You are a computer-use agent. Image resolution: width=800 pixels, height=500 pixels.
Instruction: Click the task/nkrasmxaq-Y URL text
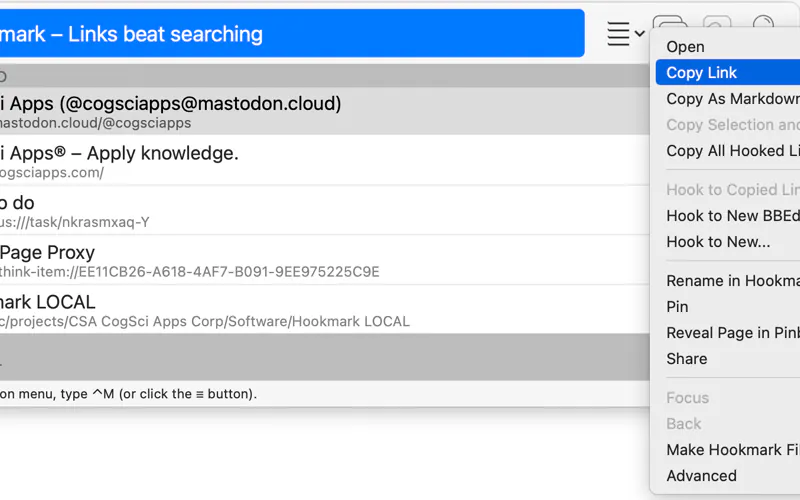(74, 222)
